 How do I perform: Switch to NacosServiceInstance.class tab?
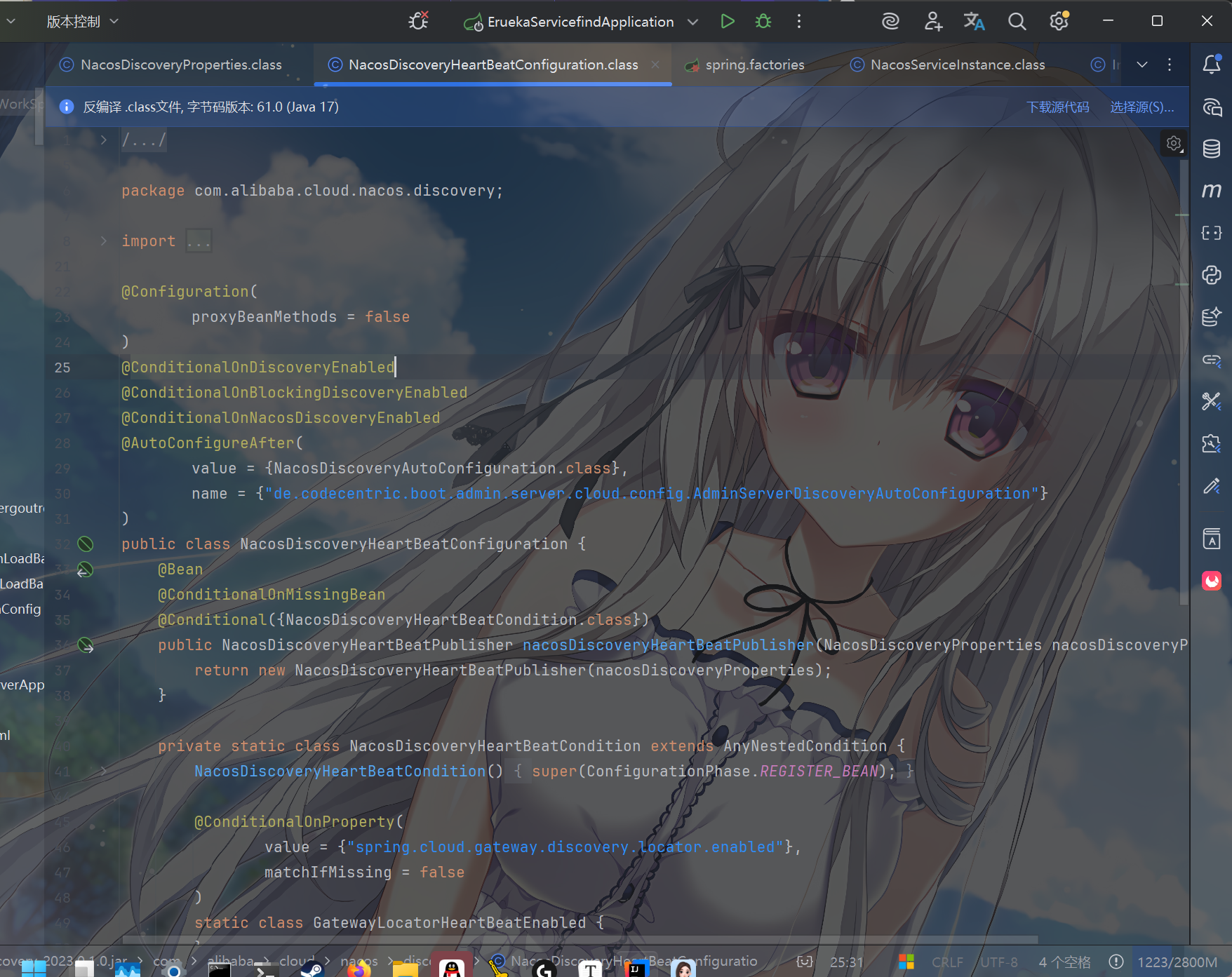coord(948,65)
